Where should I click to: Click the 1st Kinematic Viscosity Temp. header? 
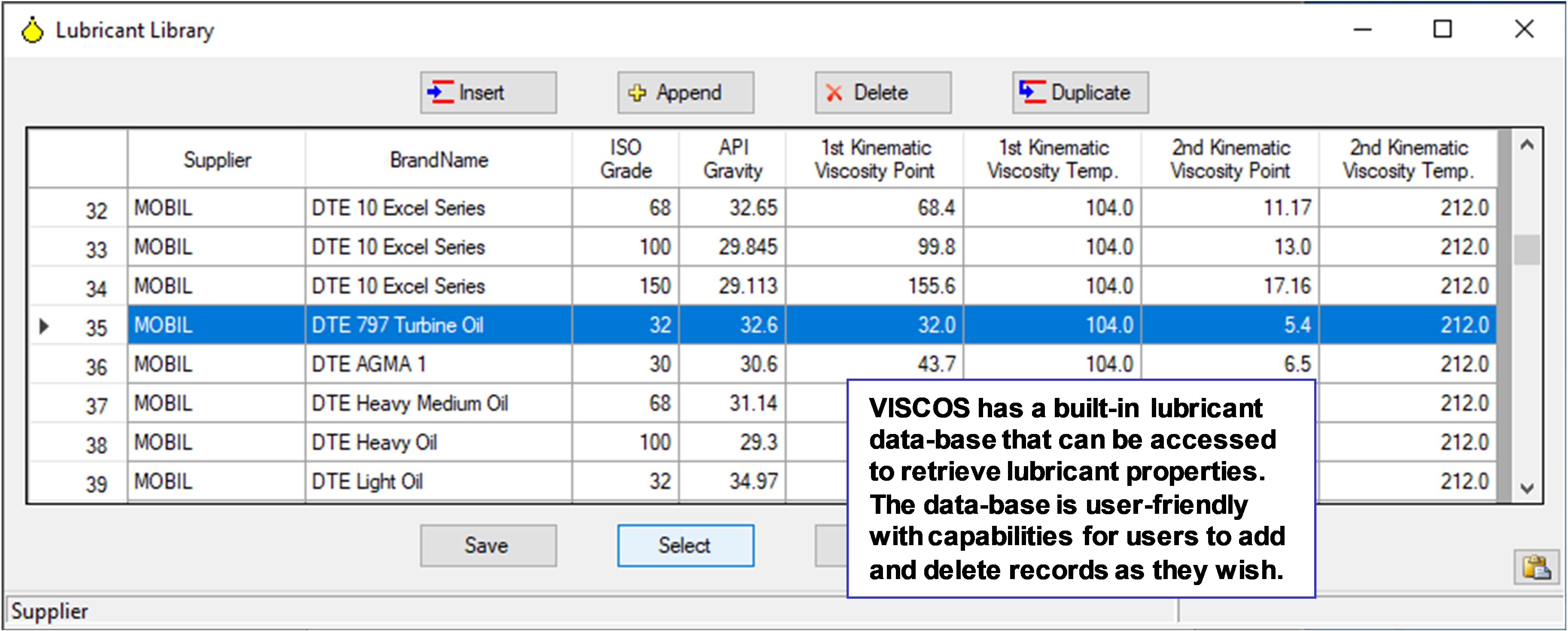1053,159
